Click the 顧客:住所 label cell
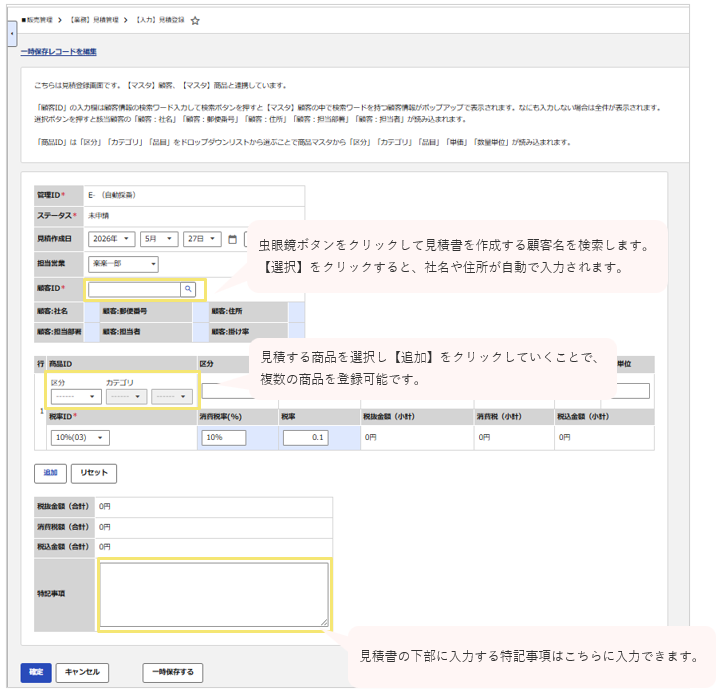The image size is (720, 697). click(x=248, y=311)
